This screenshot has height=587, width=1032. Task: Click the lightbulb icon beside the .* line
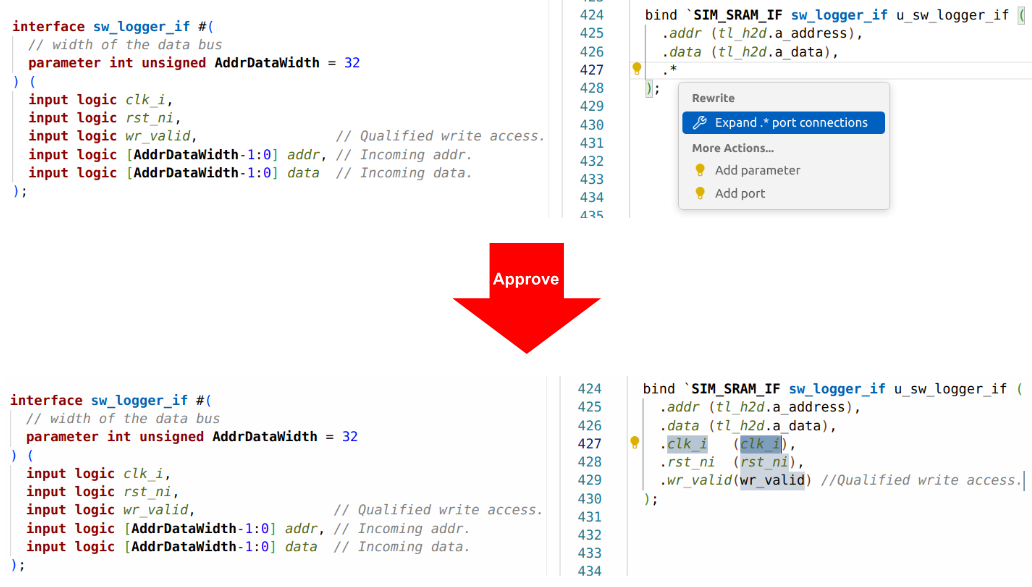pos(636,70)
